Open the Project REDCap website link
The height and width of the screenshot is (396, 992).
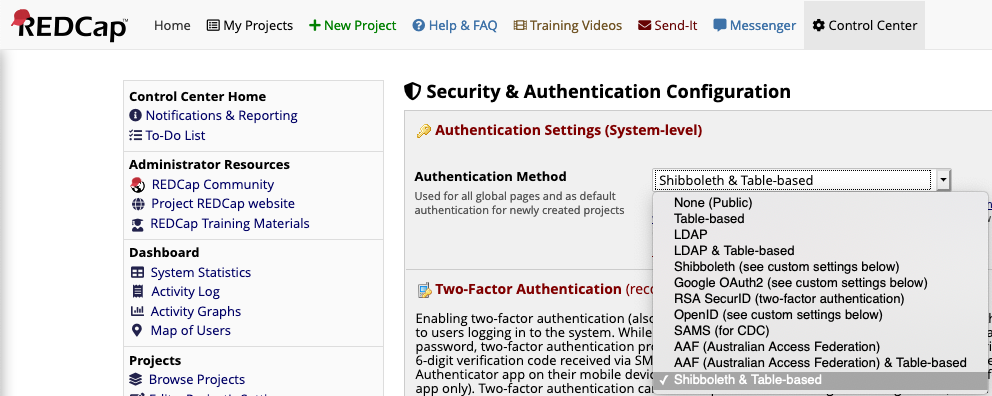coord(223,204)
